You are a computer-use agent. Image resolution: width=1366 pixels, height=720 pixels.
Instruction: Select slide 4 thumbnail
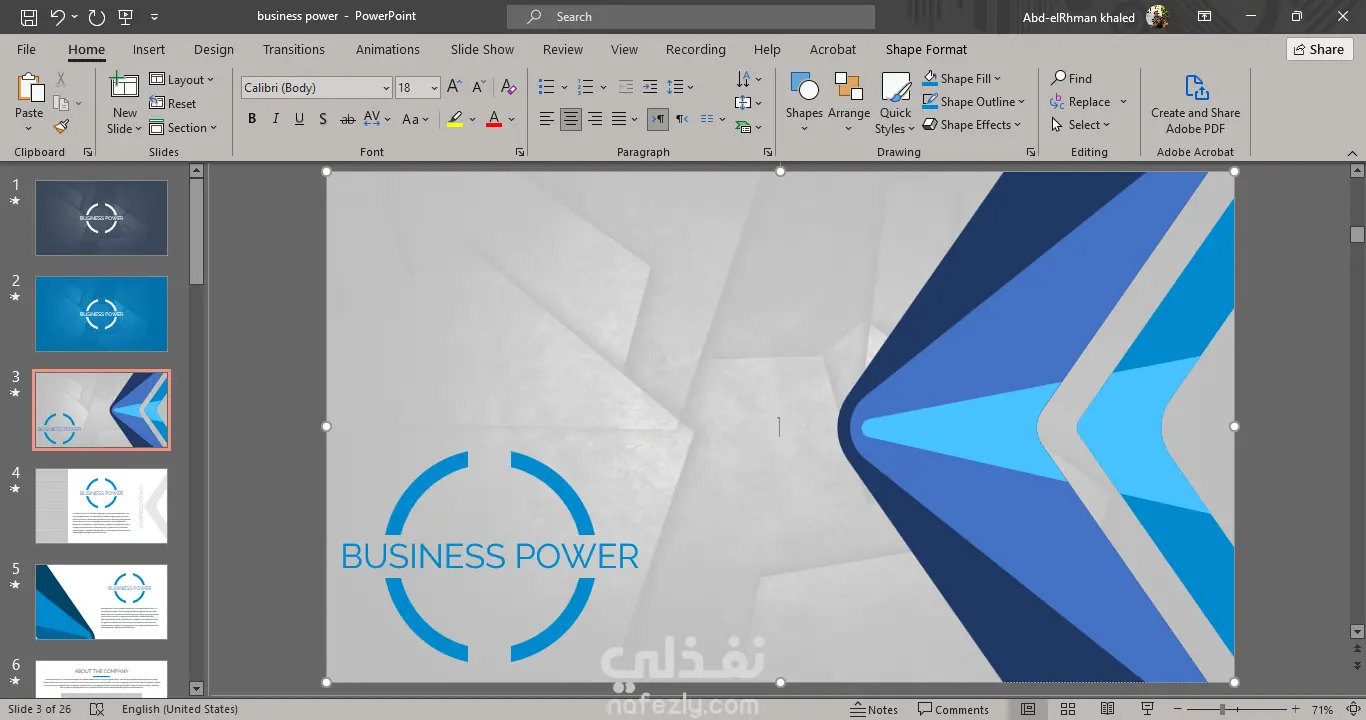pyautogui.click(x=101, y=506)
